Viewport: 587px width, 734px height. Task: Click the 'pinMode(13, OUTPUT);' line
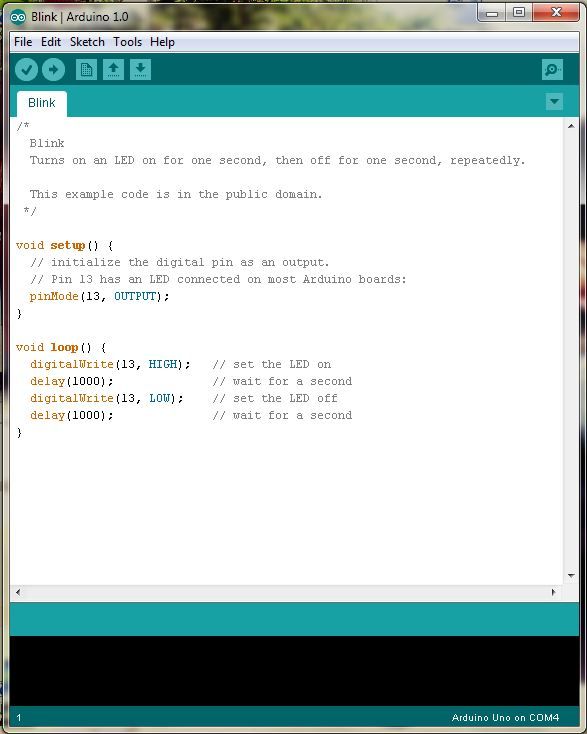point(99,296)
